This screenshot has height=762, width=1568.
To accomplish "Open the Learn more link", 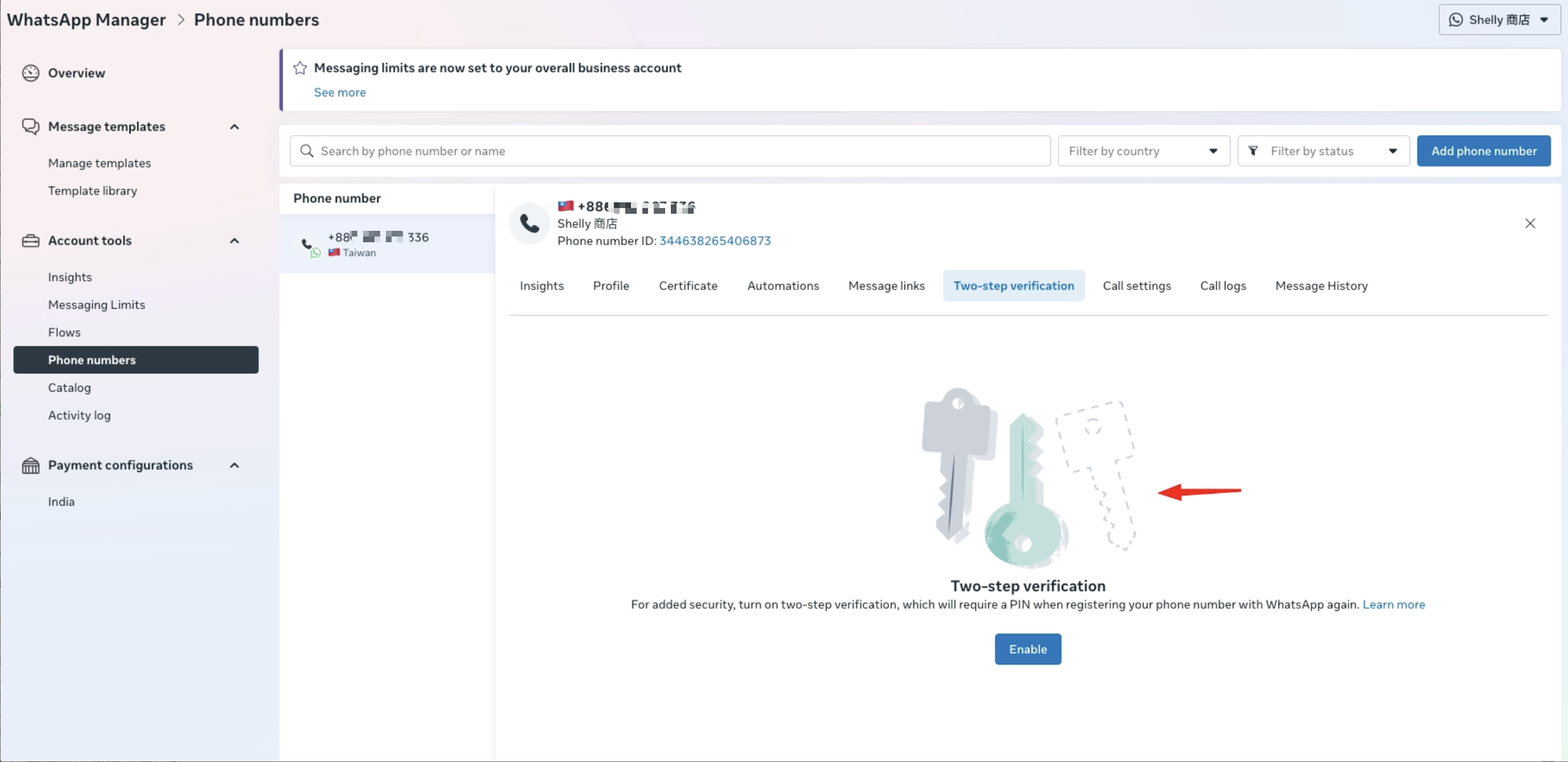I will tap(1394, 604).
